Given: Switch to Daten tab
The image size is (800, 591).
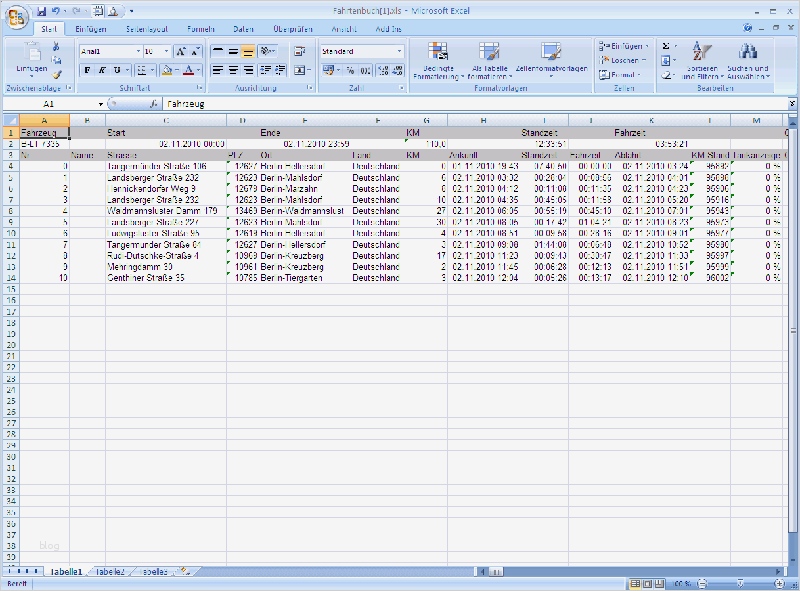Looking at the screenshot, I should coord(243,29).
